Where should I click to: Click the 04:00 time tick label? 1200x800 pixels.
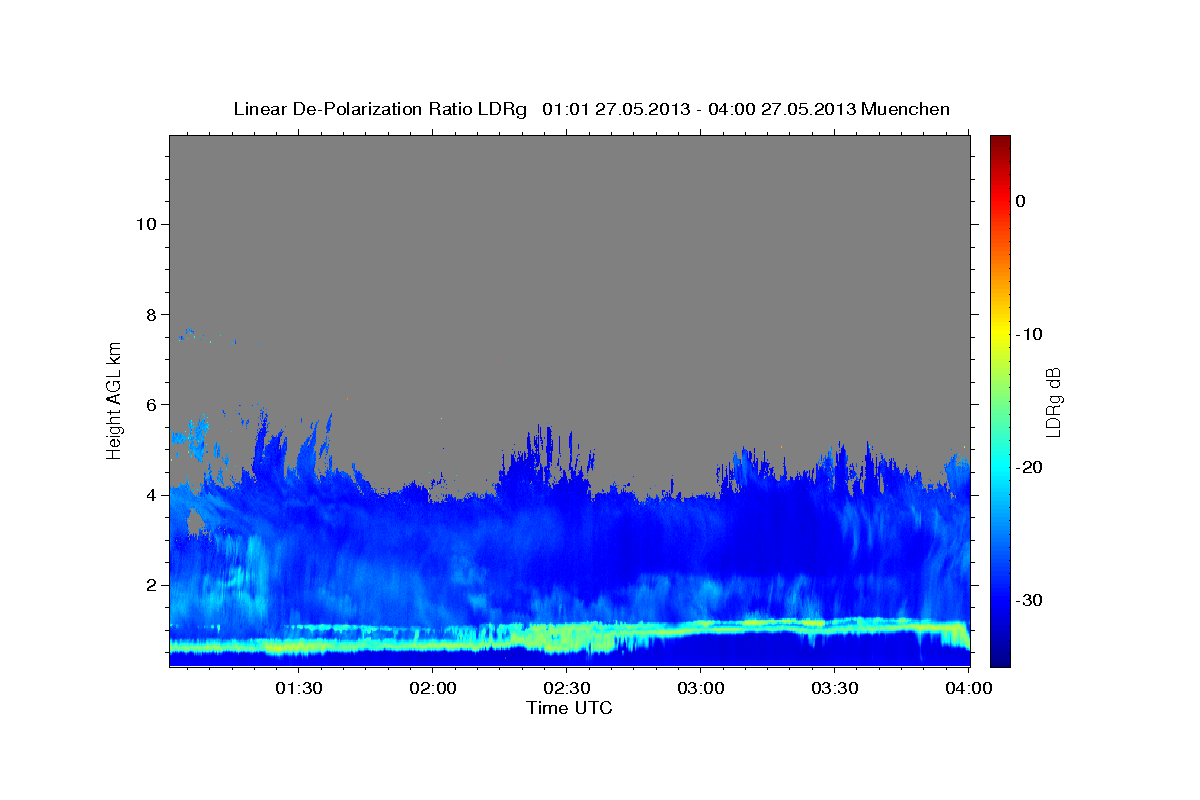[x=968, y=689]
